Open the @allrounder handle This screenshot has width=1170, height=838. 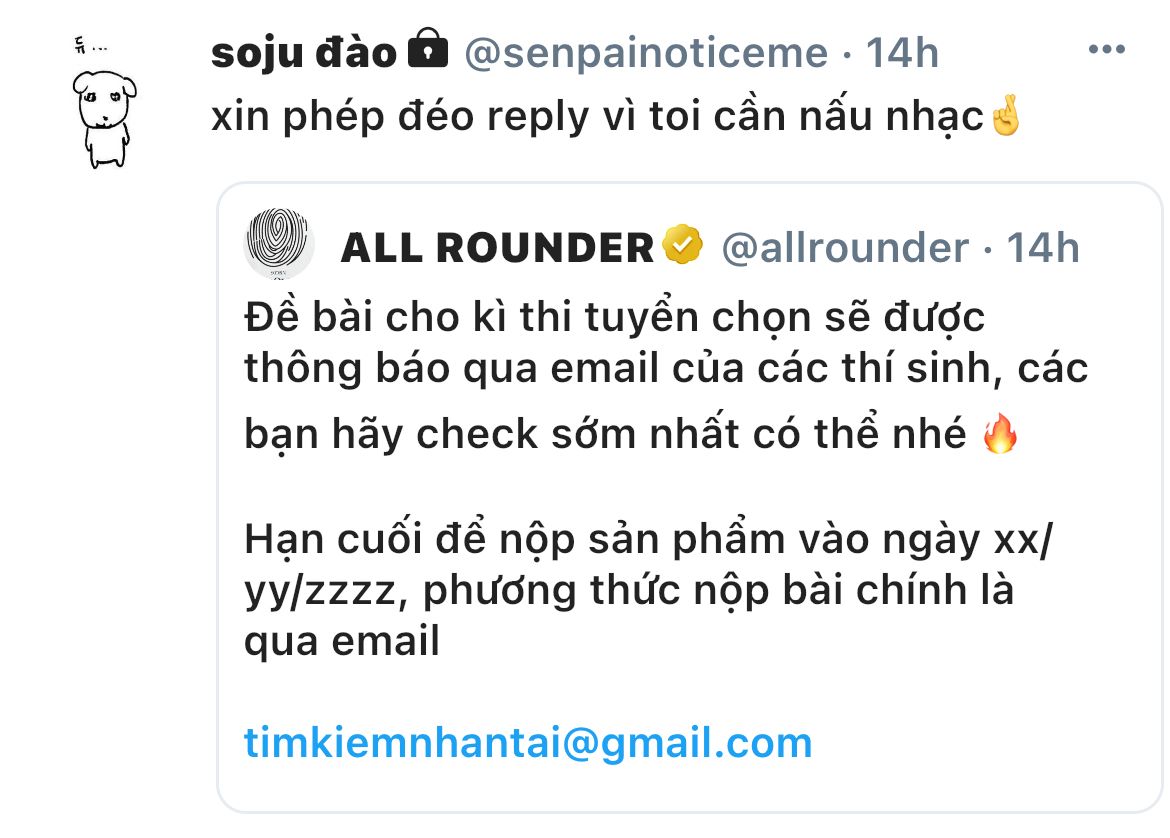pos(845,248)
